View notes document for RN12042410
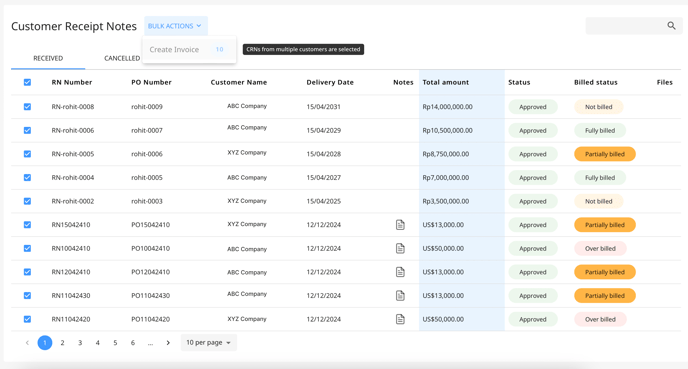Screen dimensions: 688x369 (x=400, y=272)
